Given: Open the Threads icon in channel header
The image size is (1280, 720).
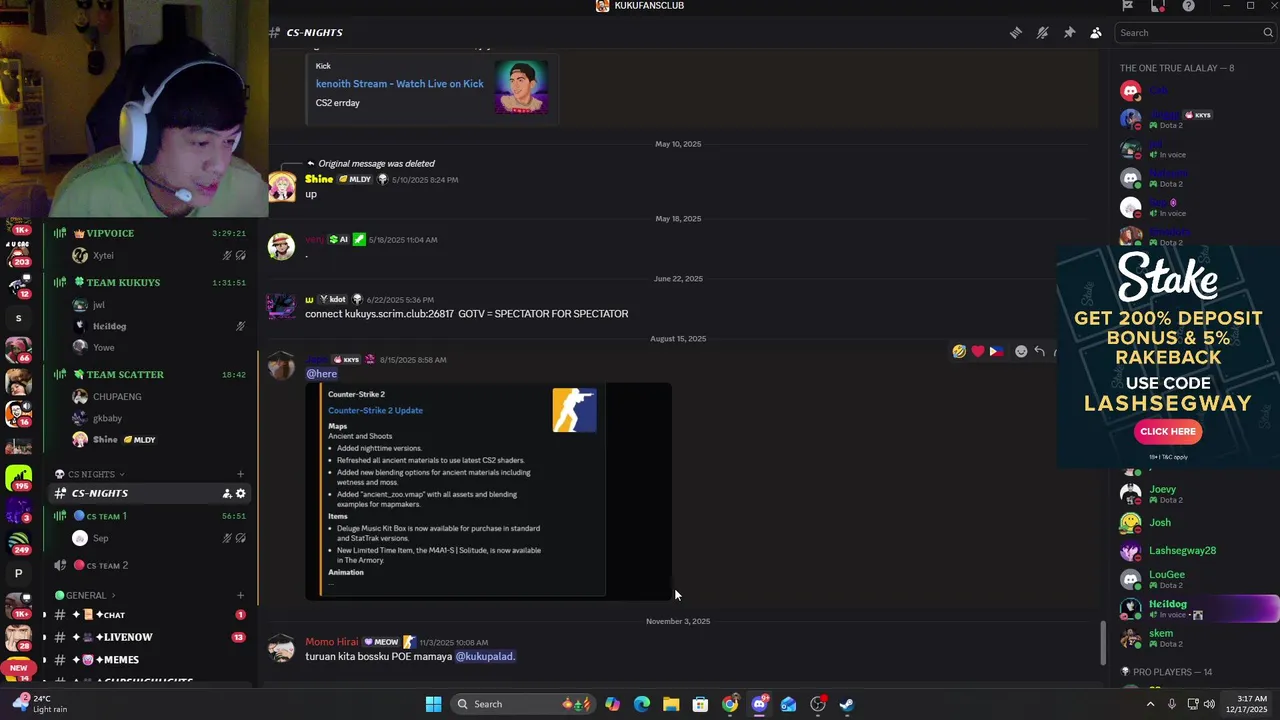Looking at the screenshot, I should 1016,33.
